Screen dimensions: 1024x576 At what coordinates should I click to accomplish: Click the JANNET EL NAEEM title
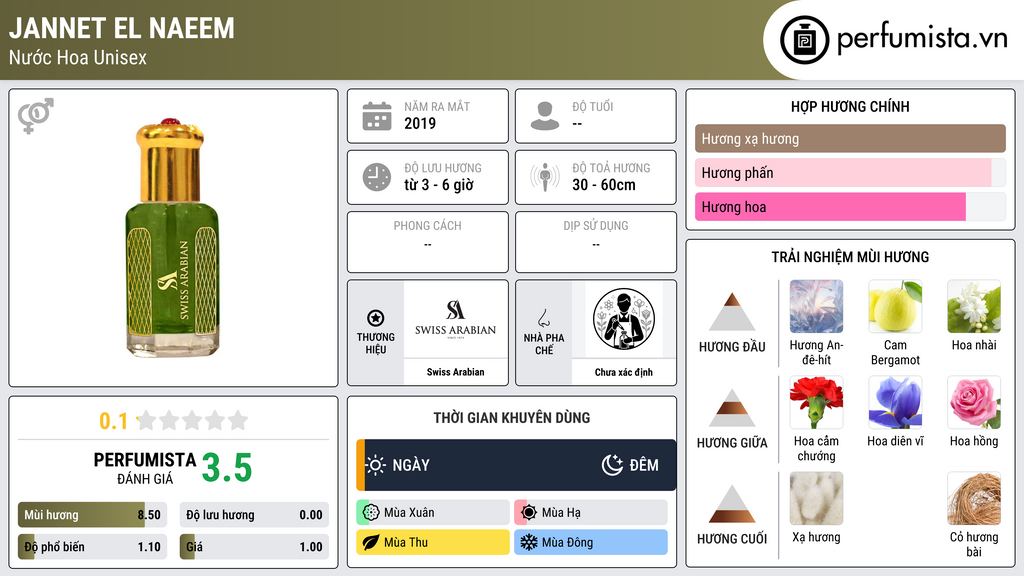(121, 28)
